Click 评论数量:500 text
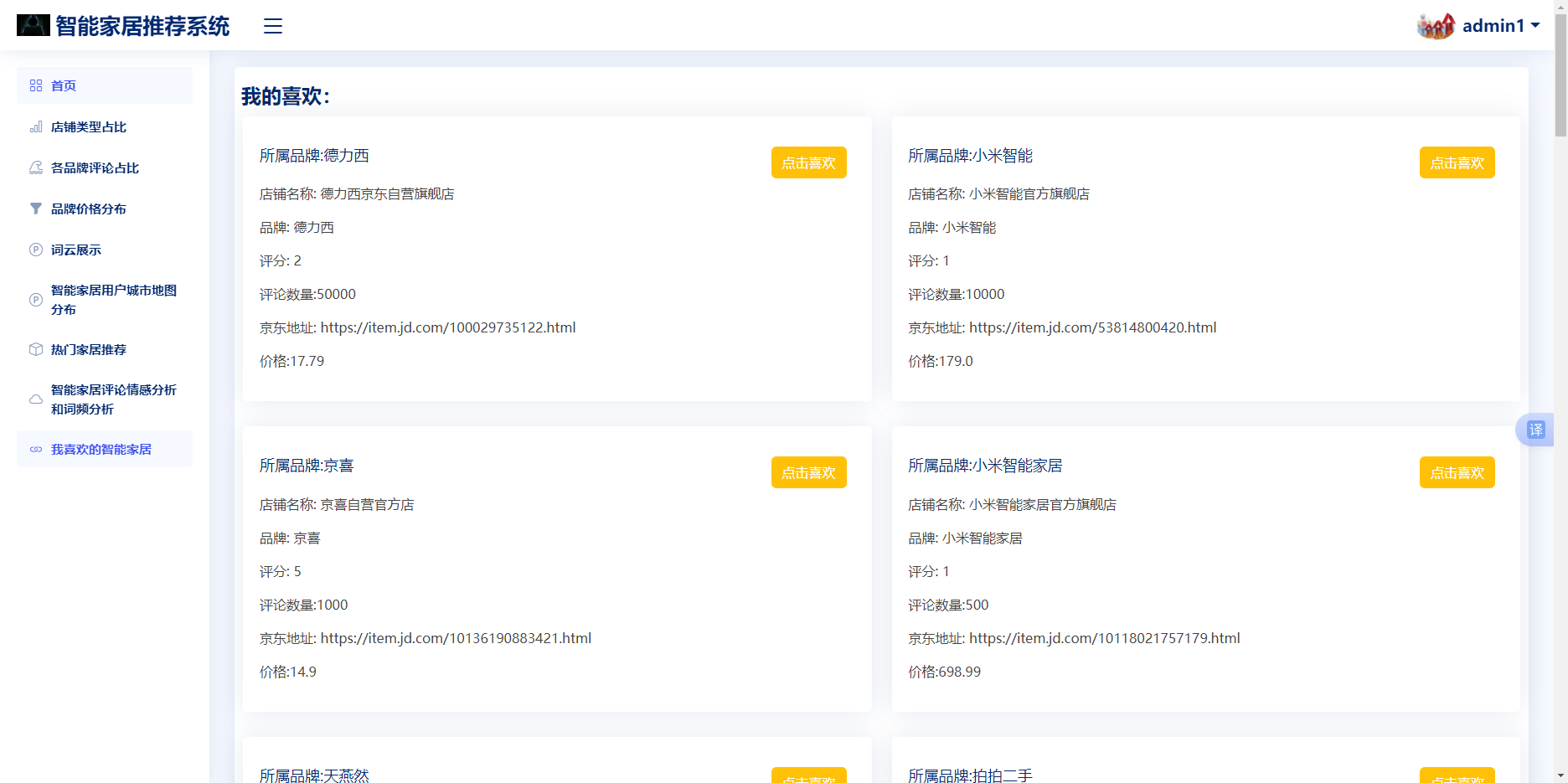The image size is (1568, 783). coord(948,605)
